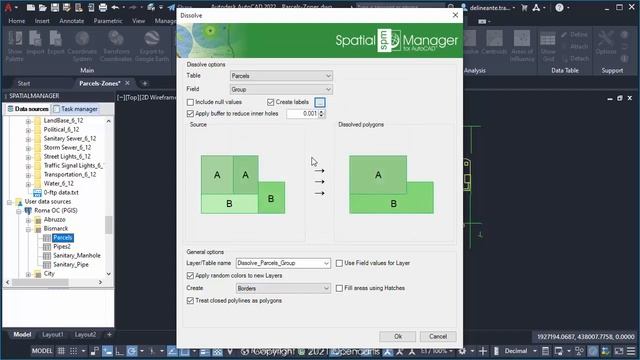Open the Home ribbon tab
The height and width of the screenshot is (360, 640).
point(17,21)
